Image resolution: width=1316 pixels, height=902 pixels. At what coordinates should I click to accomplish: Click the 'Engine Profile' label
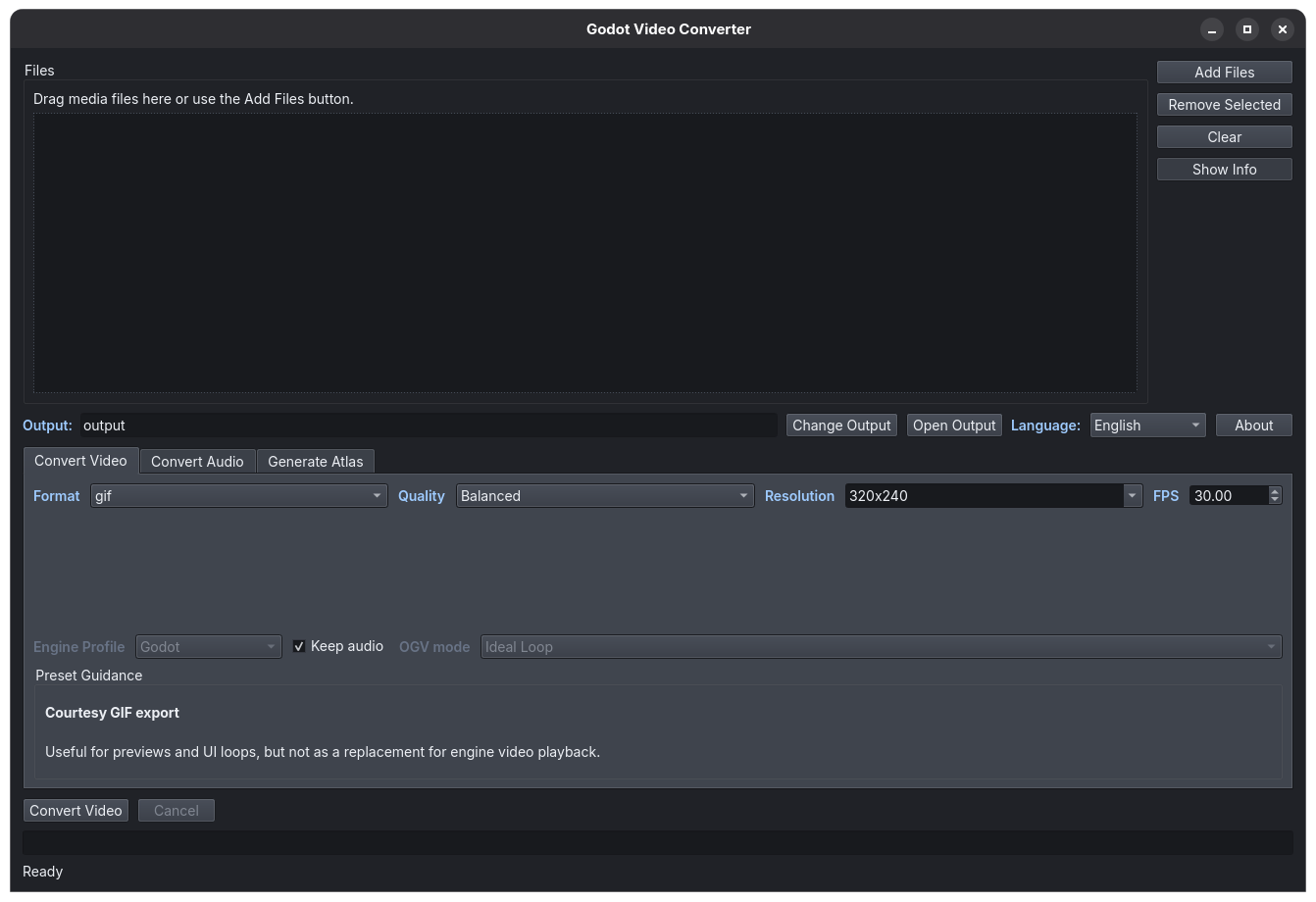pos(78,647)
